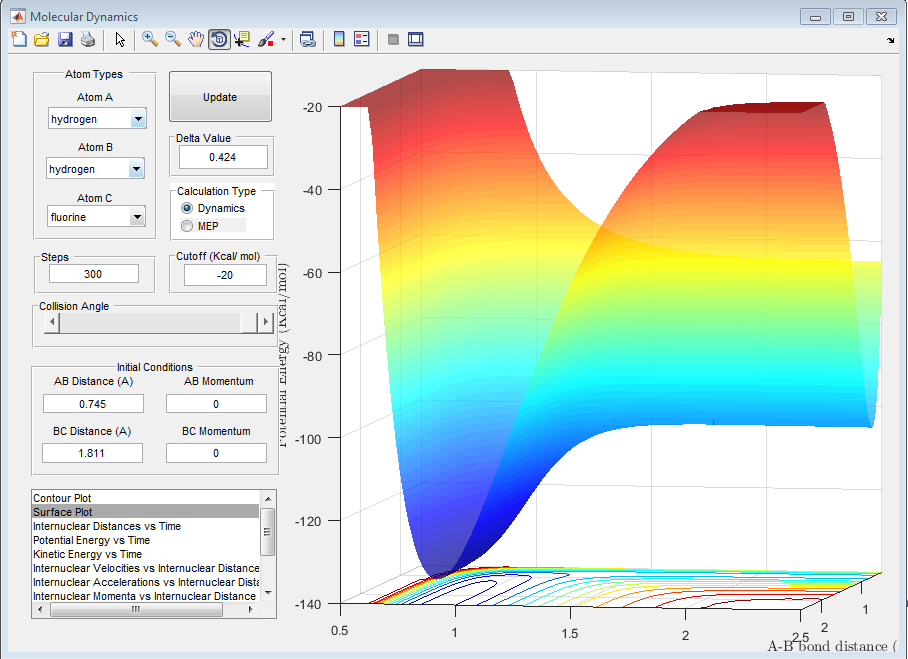Select the Data Cursor tool
The height and width of the screenshot is (659, 908).
click(x=242, y=40)
